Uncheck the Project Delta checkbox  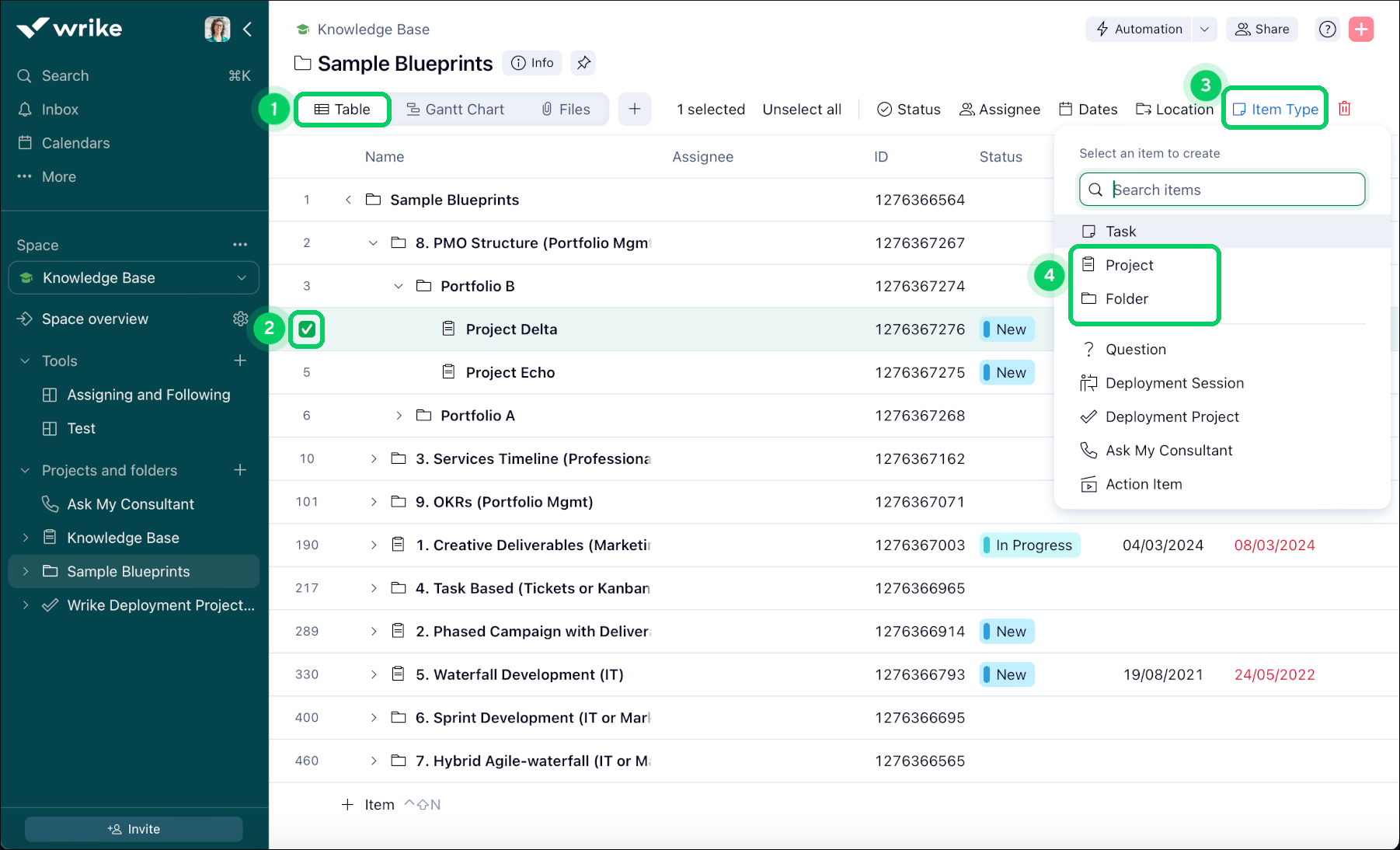tap(307, 329)
